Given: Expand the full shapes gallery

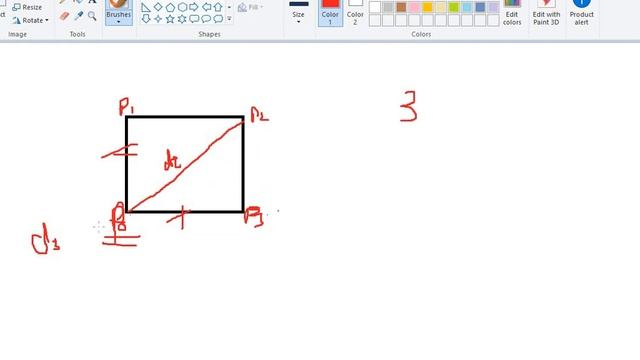Looking at the screenshot, I should click(229, 19).
